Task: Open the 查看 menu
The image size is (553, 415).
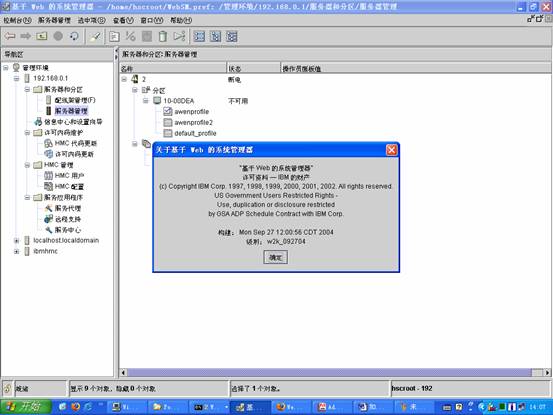Action: 123,20
